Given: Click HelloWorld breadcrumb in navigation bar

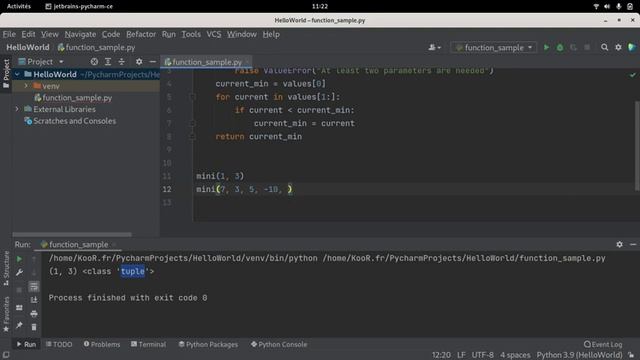Looking at the screenshot, I should coord(28,47).
